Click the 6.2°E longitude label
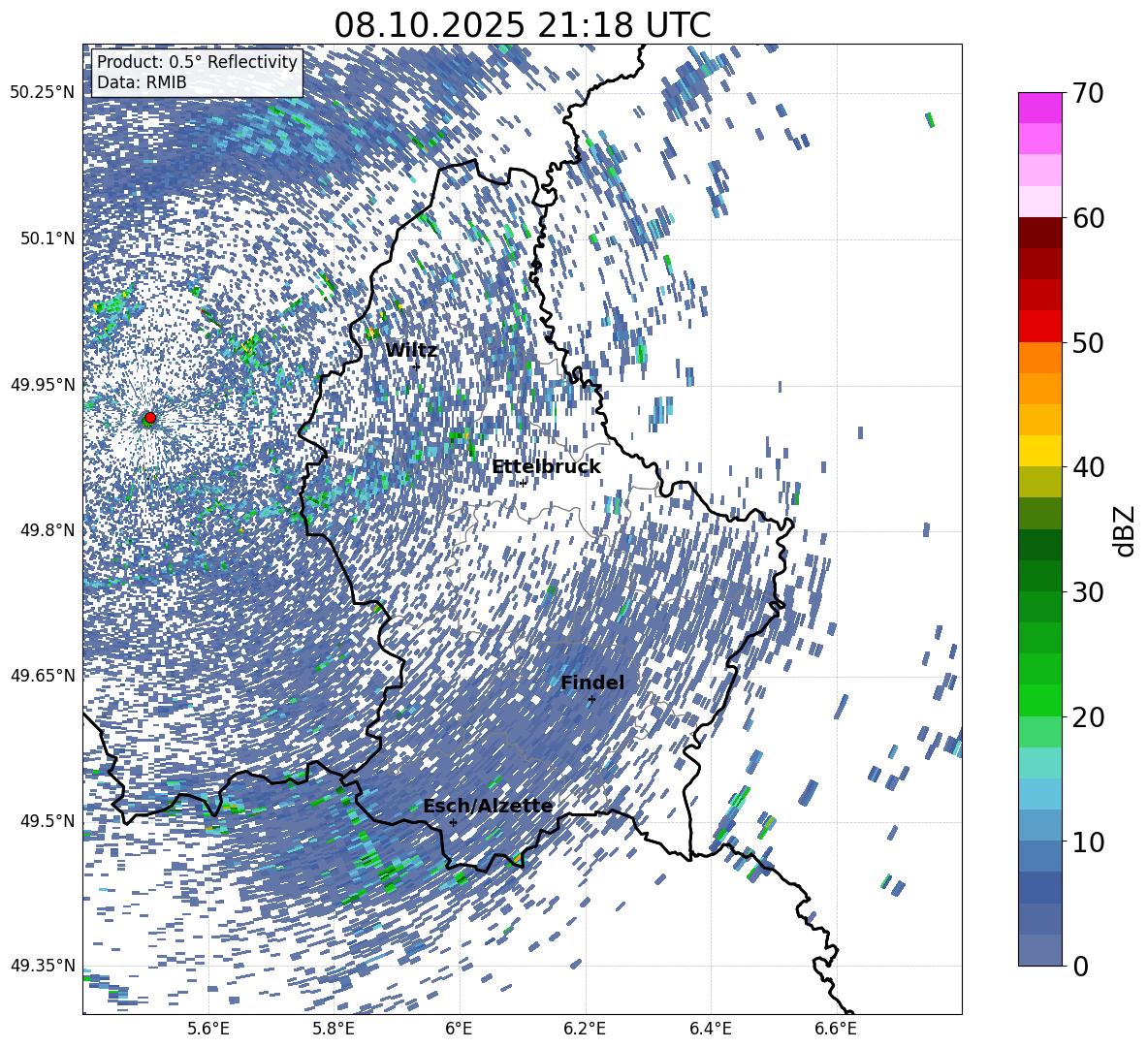The height and width of the screenshot is (1048, 1148). point(585,1029)
